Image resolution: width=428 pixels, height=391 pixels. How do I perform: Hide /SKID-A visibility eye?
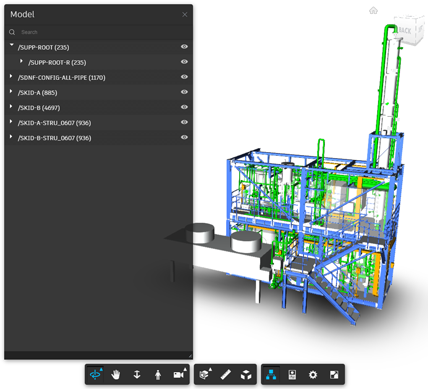[184, 92]
